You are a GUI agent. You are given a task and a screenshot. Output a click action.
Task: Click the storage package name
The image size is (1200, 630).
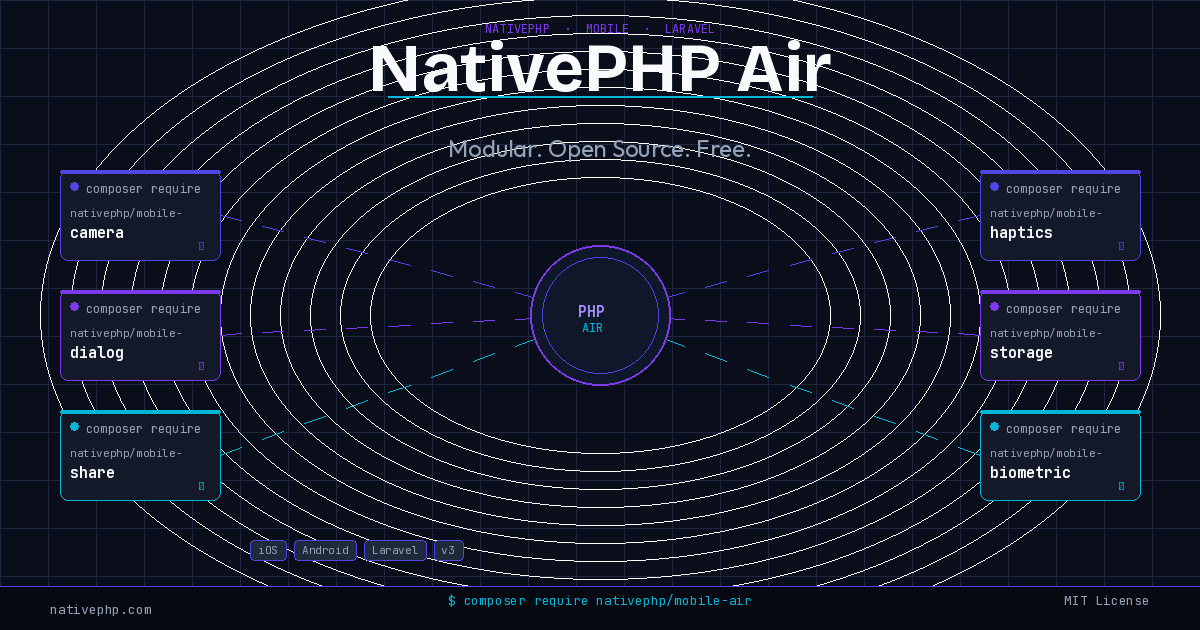[1021, 353]
